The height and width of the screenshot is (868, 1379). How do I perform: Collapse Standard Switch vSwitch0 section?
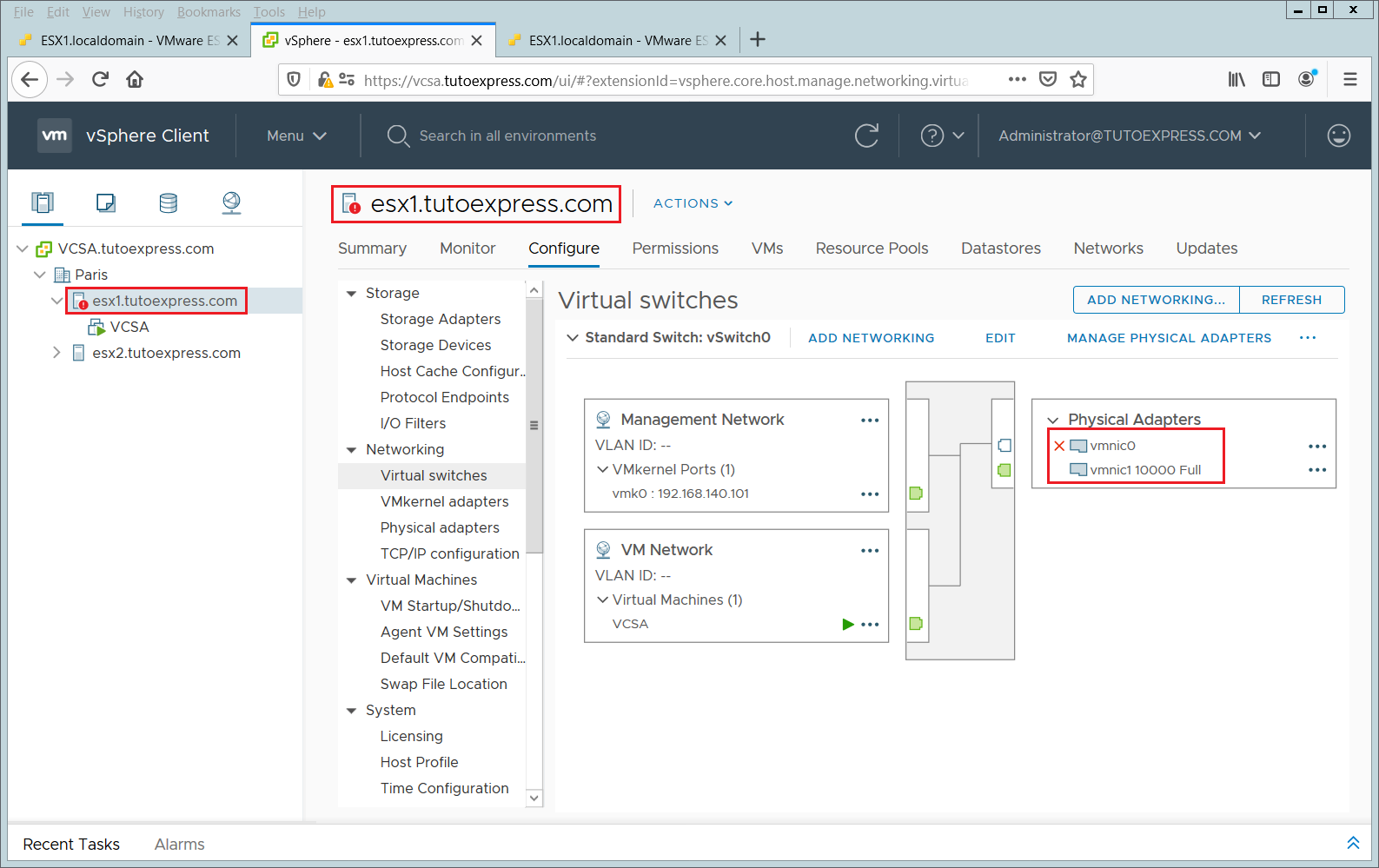(573, 338)
